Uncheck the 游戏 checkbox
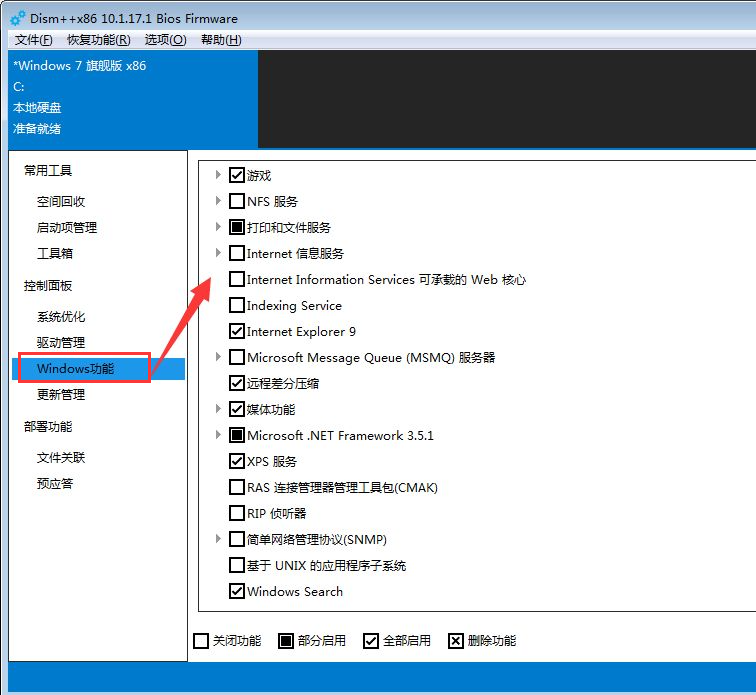756x695 pixels. point(237,175)
